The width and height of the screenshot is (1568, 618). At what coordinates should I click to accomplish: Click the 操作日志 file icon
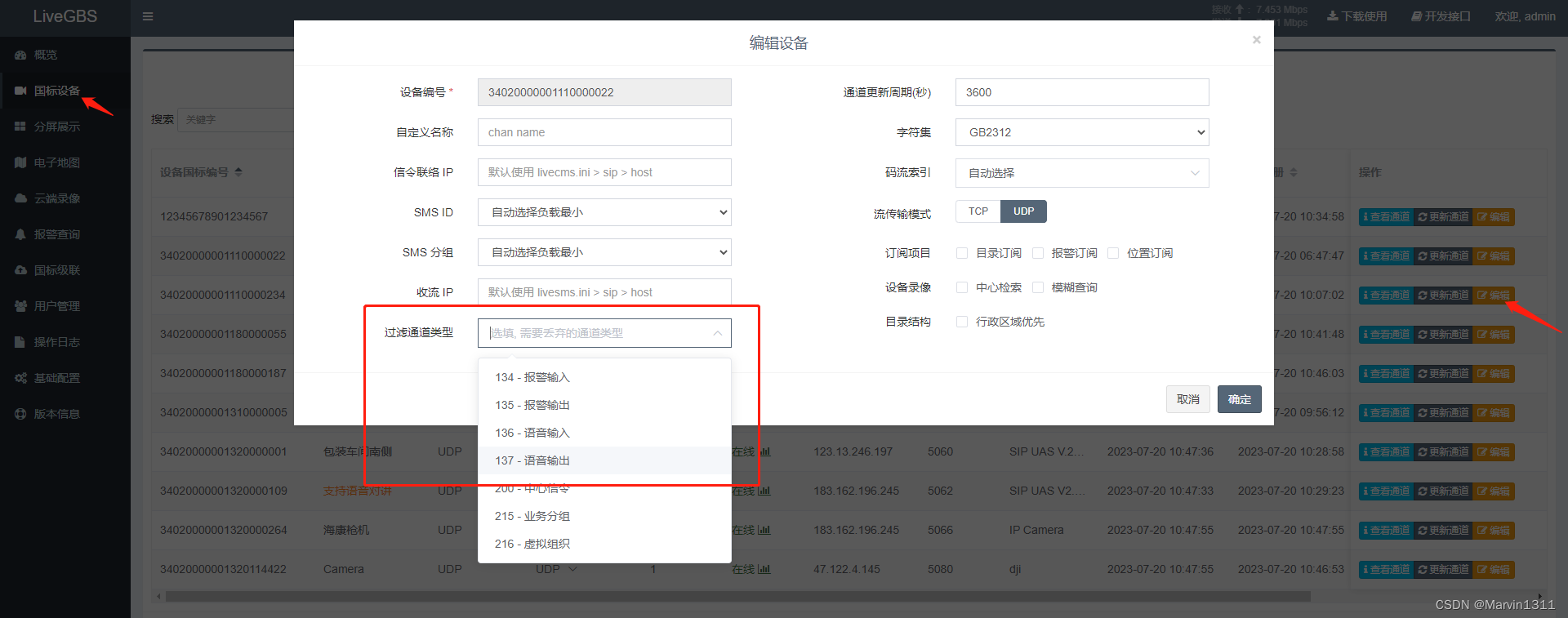click(x=20, y=342)
